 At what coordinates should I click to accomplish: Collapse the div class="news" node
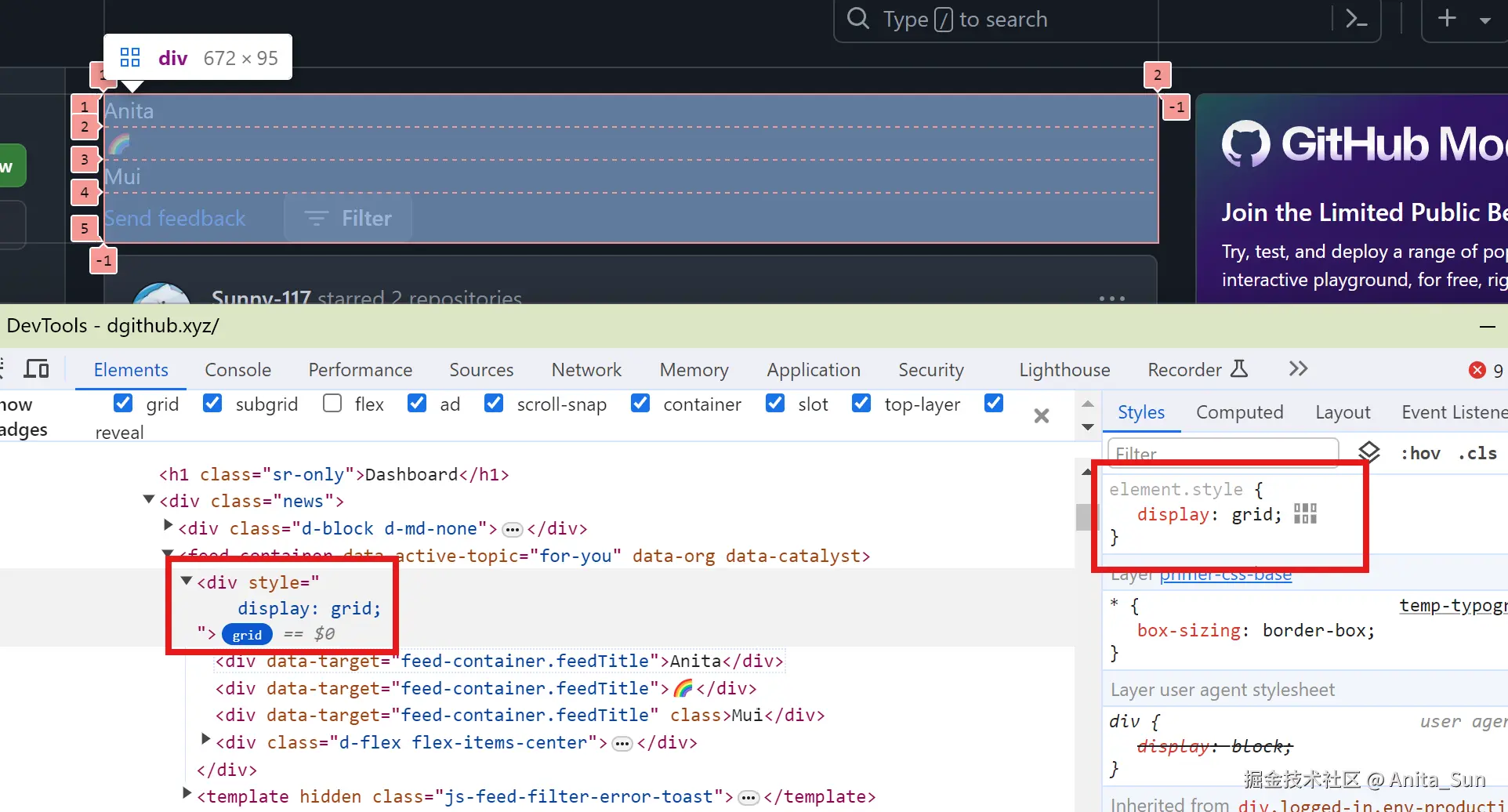coord(149,499)
